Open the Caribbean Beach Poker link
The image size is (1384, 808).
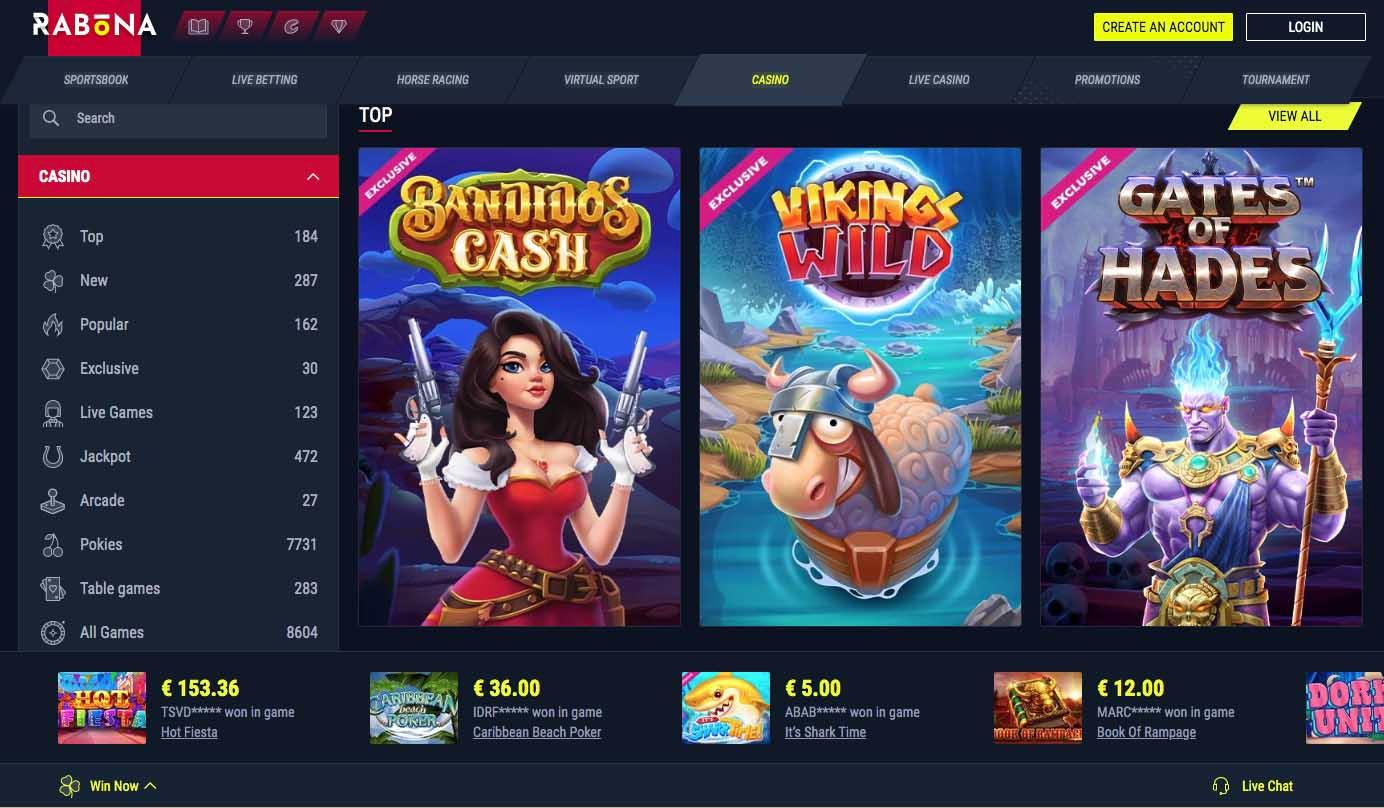click(537, 732)
